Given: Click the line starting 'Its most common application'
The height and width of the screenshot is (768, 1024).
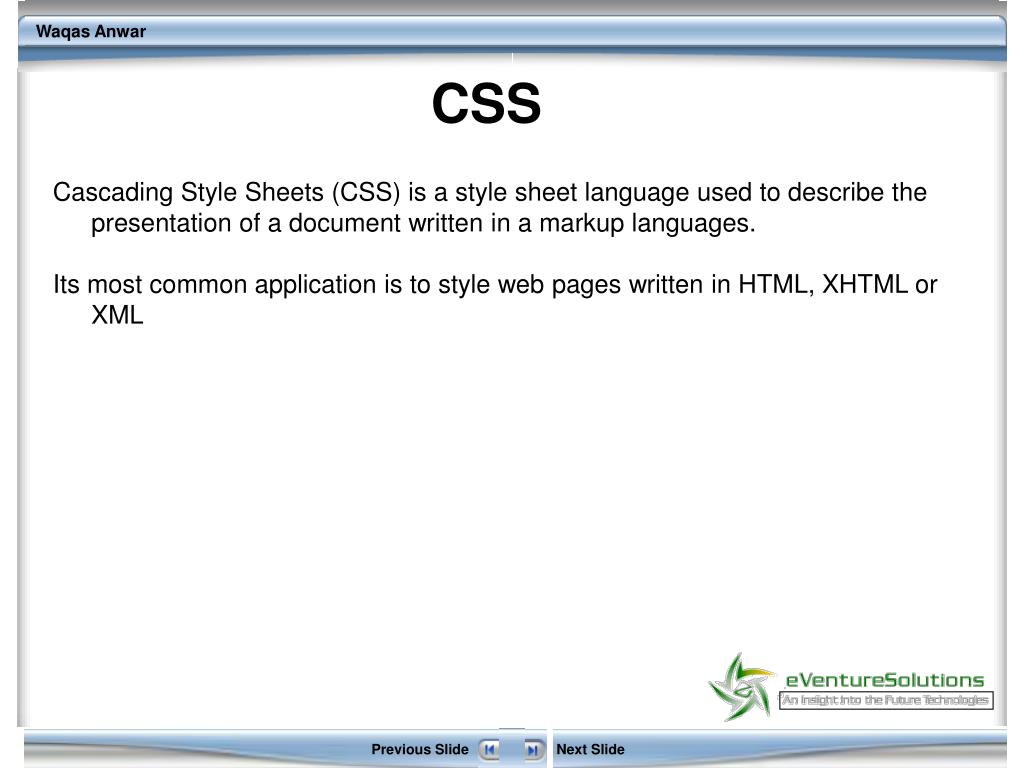Looking at the screenshot, I should tap(495, 285).
